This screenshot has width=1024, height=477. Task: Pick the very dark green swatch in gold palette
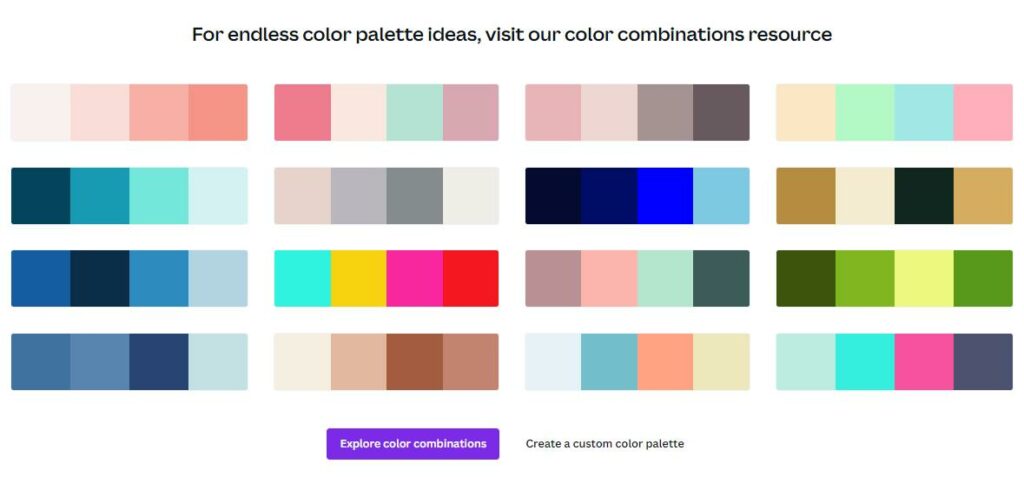click(924, 195)
